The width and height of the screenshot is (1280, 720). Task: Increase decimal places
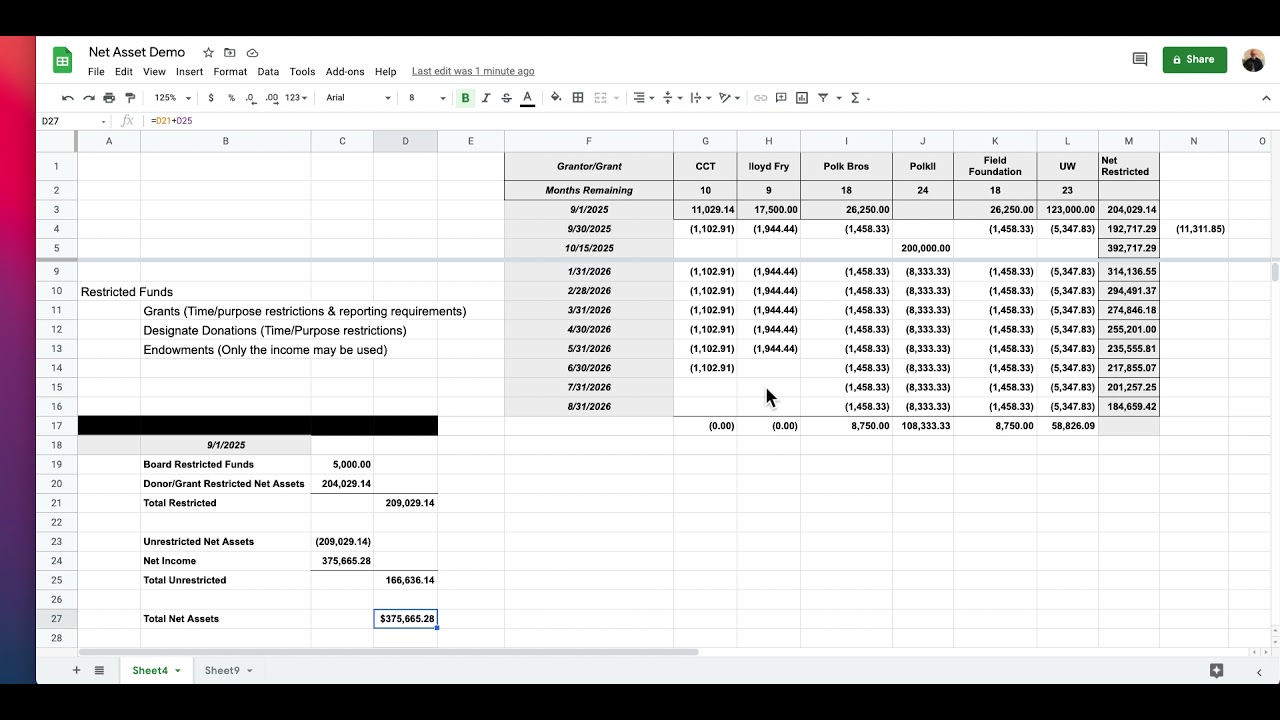tap(271, 98)
